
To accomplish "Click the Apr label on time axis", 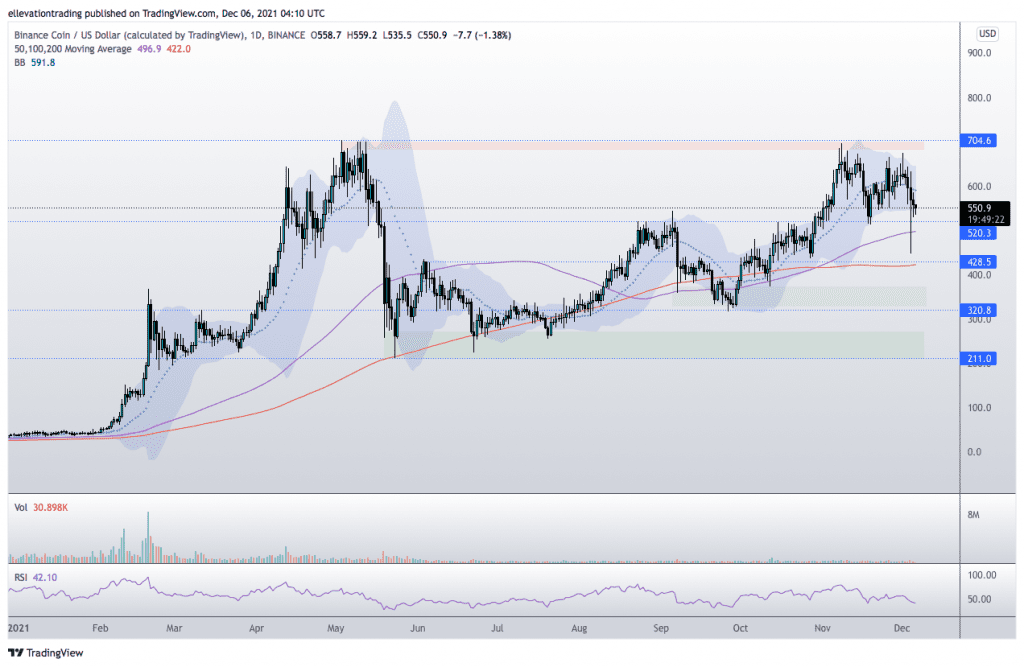I will [256, 628].
